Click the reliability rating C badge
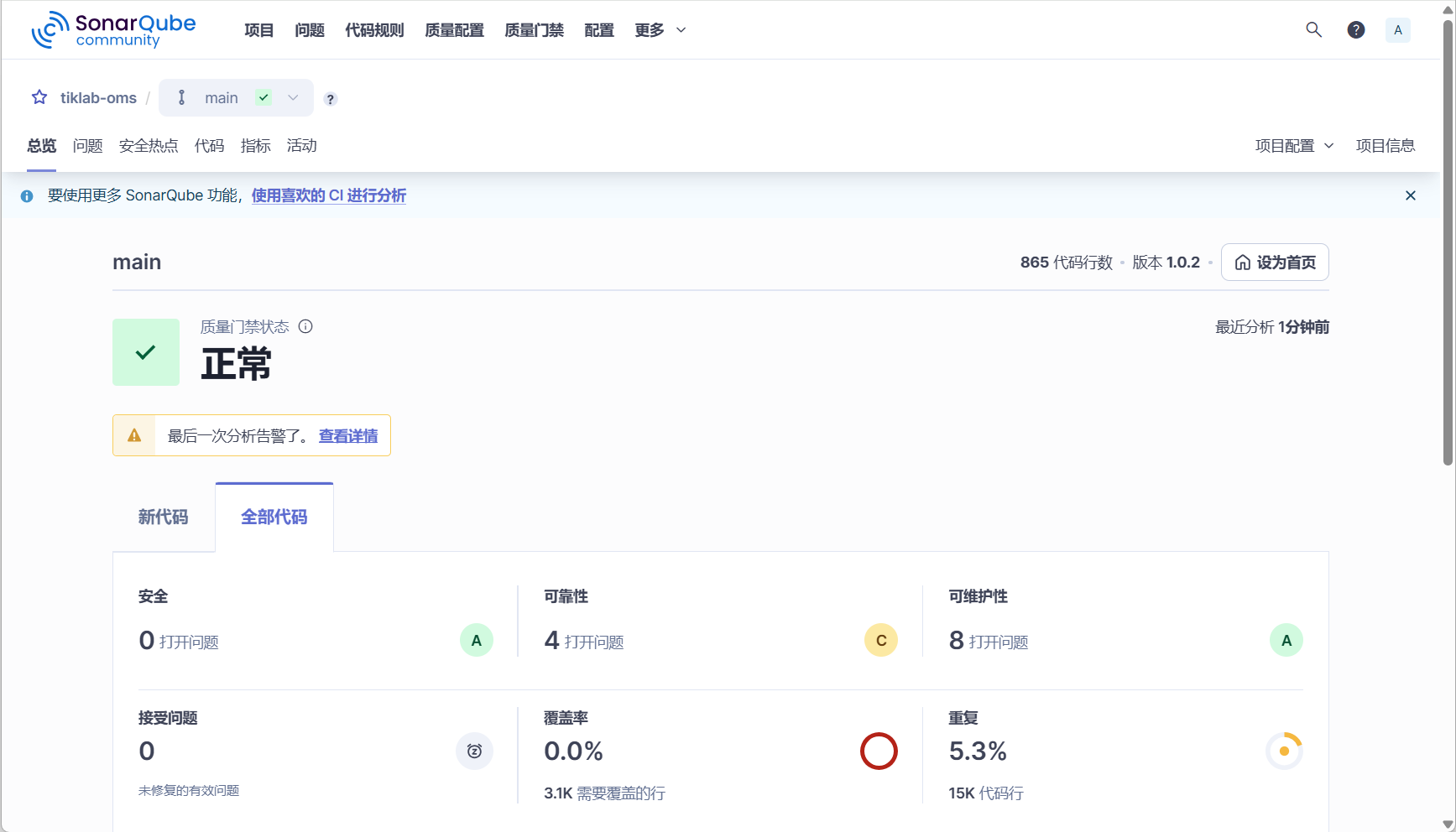 (x=881, y=641)
